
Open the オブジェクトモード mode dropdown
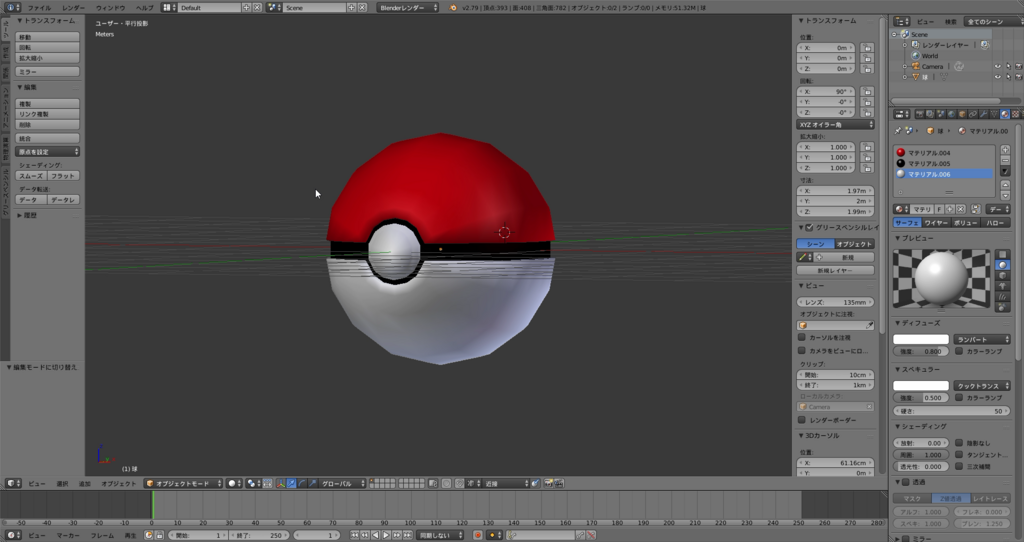coord(183,483)
